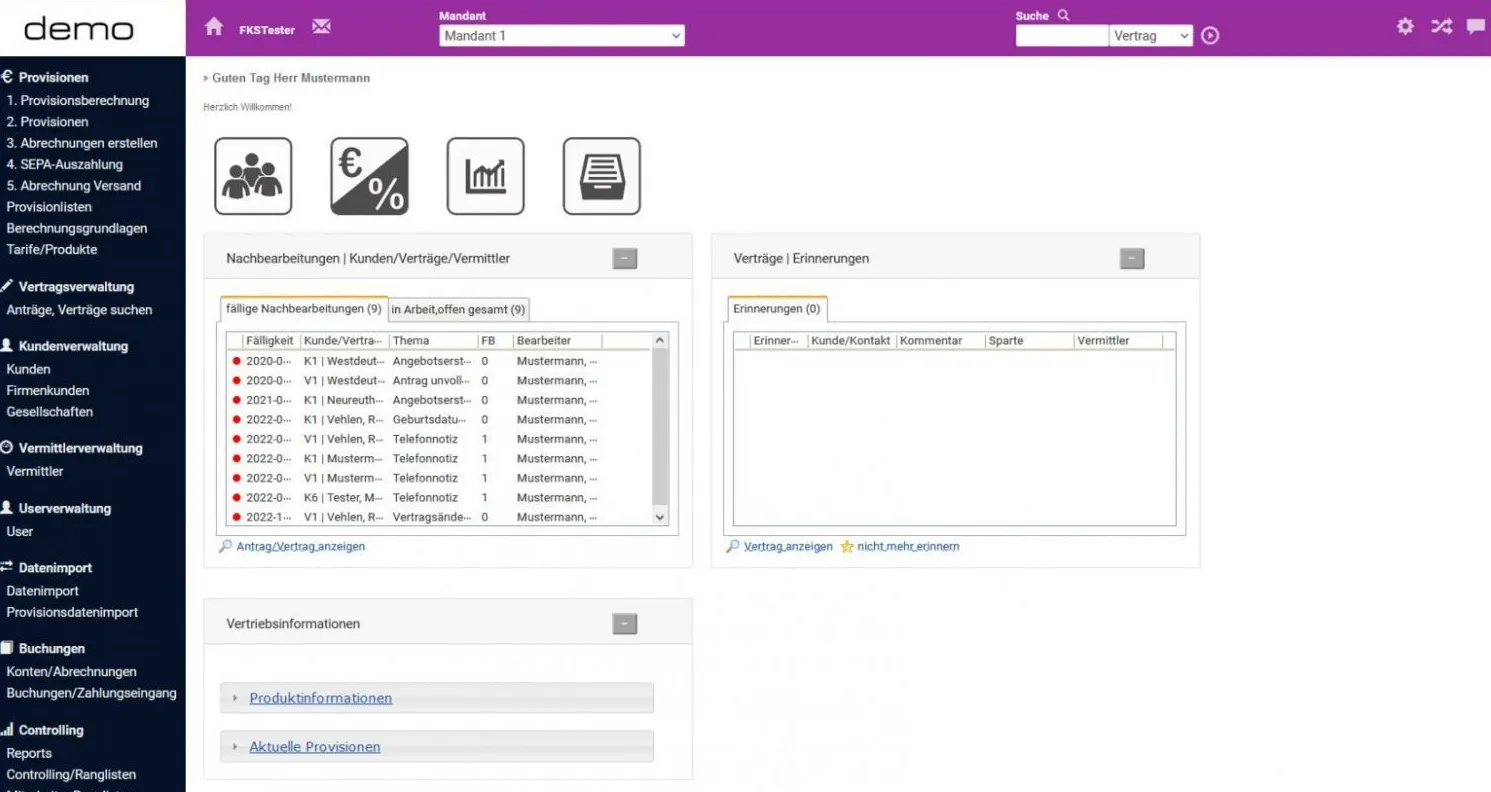
Task: Click the shuffle arrows icon in header
Action: point(1440,27)
